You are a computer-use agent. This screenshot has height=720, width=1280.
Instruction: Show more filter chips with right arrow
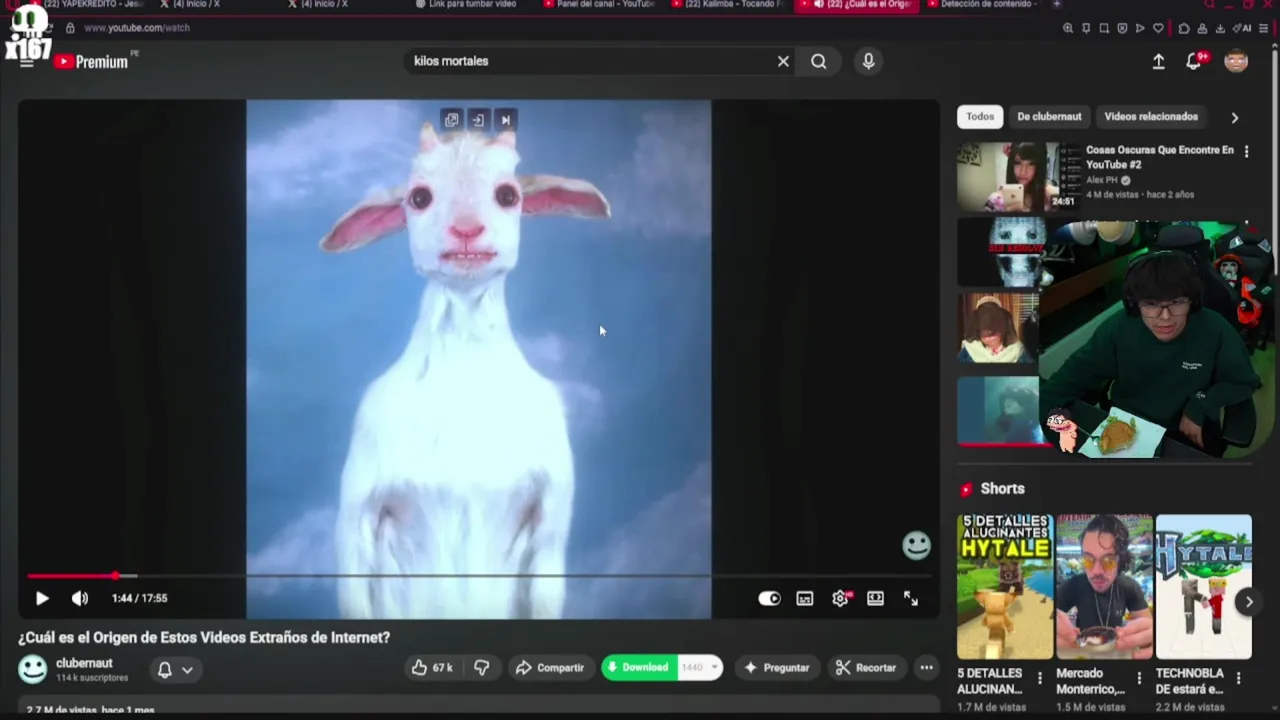[x=1235, y=117]
